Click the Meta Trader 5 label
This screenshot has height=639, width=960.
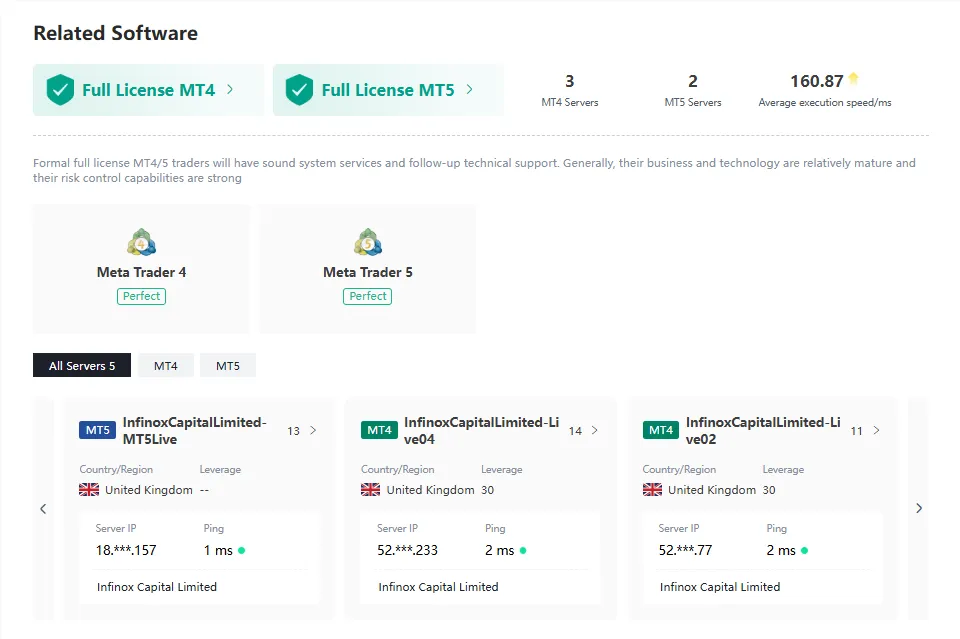(x=368, y=272)
